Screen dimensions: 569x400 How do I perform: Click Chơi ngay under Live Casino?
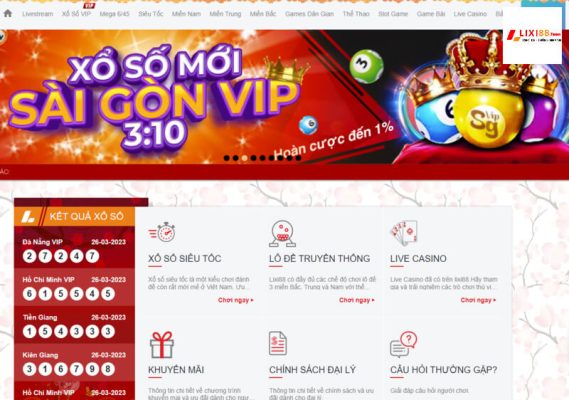[478, 300]
